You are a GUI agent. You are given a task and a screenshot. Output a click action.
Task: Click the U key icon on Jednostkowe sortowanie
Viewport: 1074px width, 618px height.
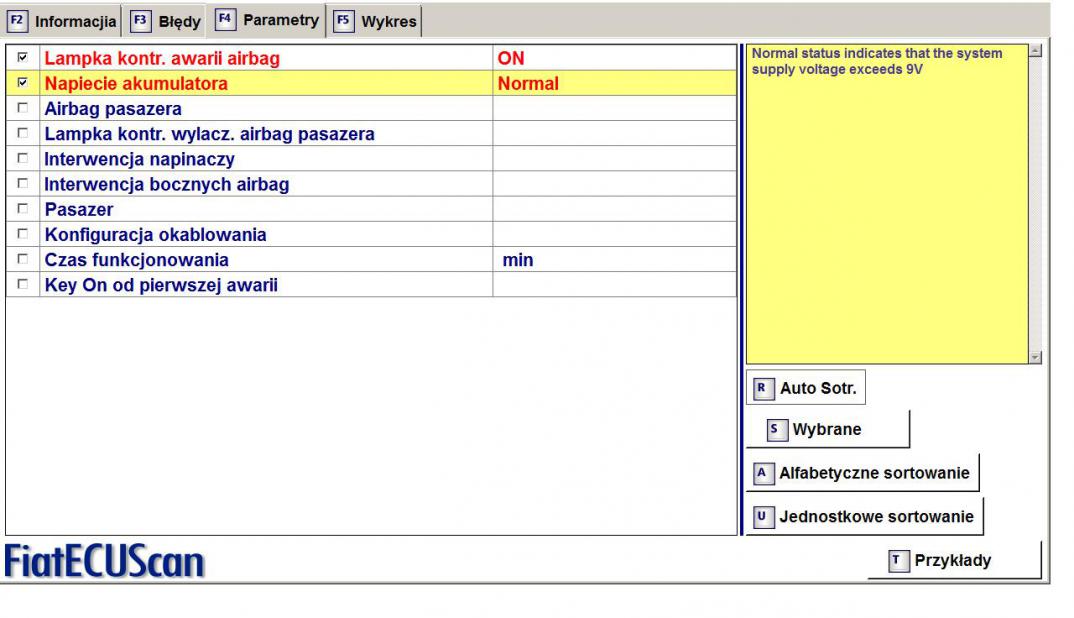tap(763, 518)
